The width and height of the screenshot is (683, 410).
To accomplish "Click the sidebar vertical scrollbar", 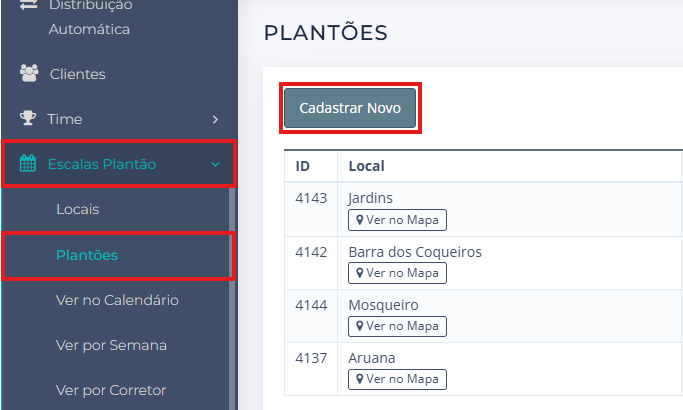I will tap(232, 300).
